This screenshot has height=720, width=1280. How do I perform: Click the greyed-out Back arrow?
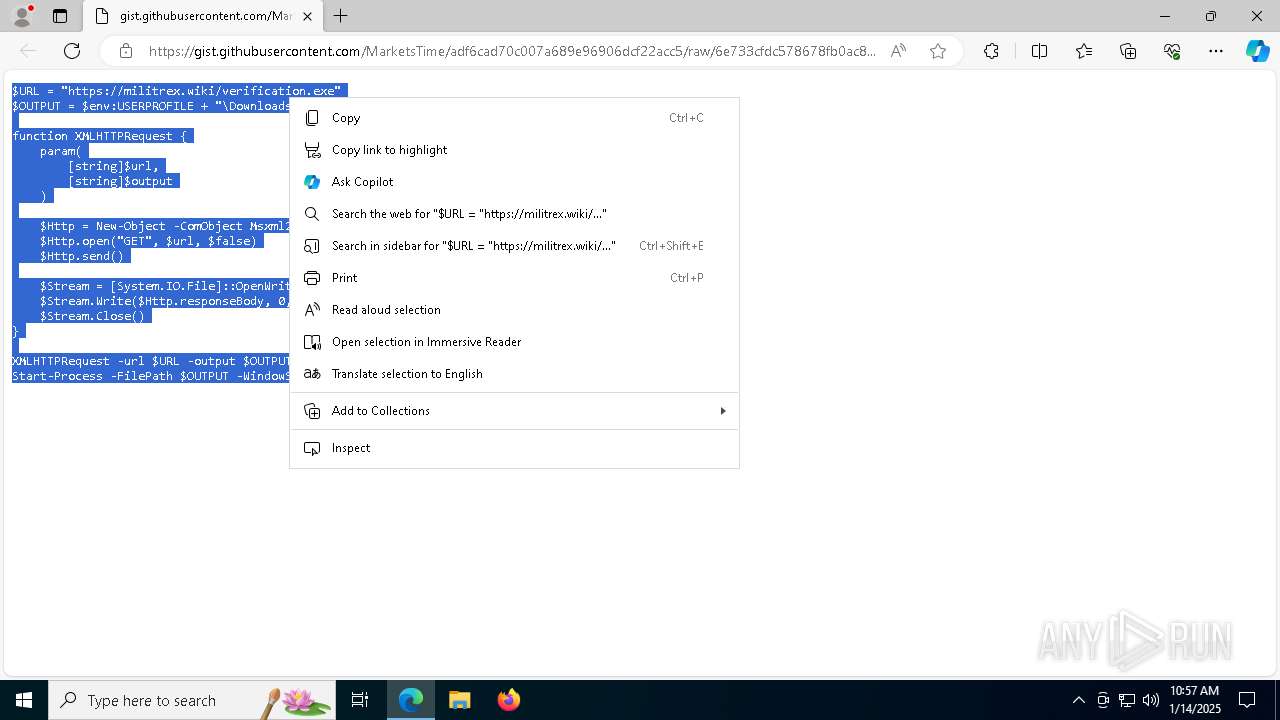coord(28,51)
